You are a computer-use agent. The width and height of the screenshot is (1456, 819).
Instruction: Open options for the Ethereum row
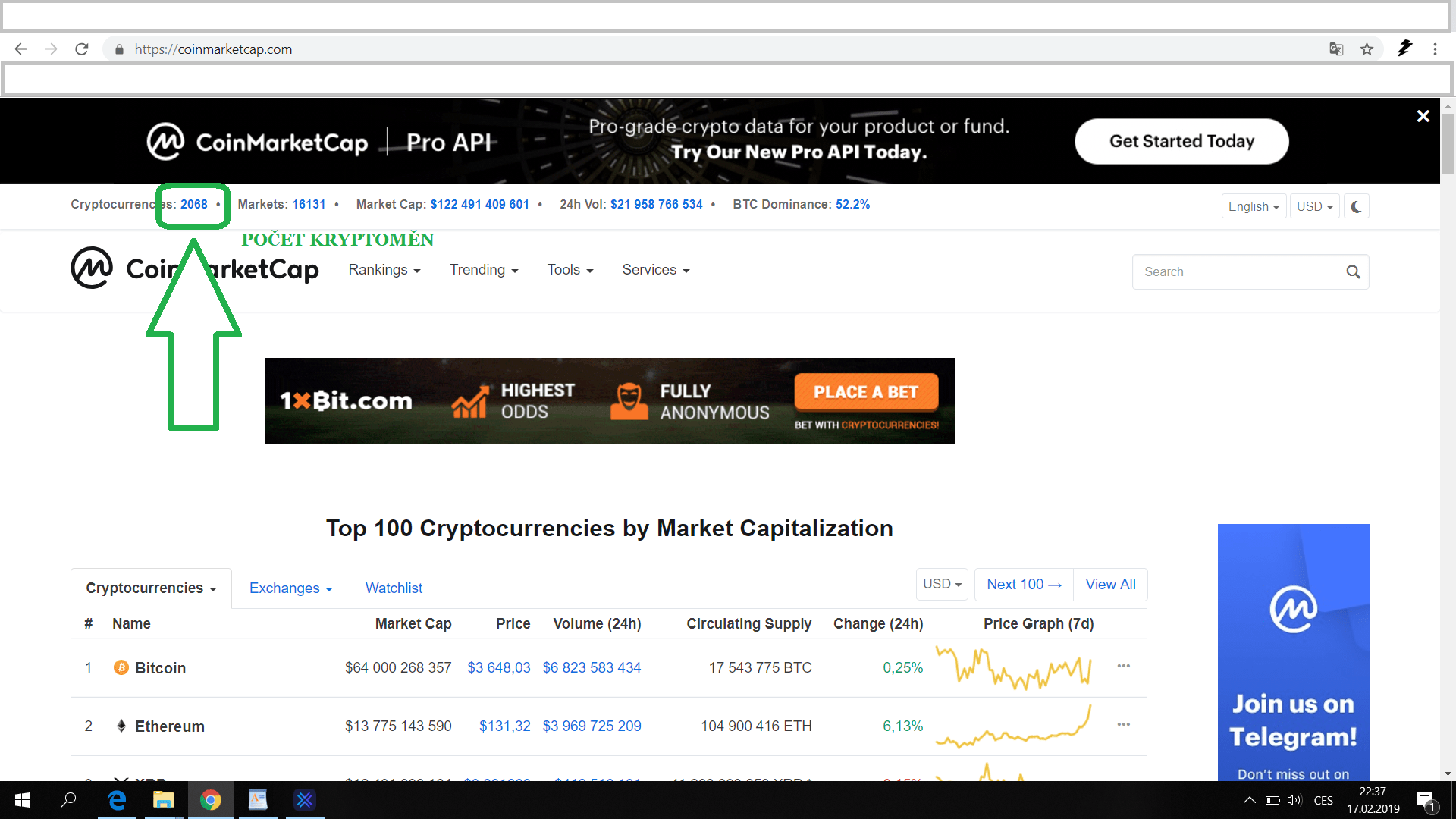point(1123,725)
